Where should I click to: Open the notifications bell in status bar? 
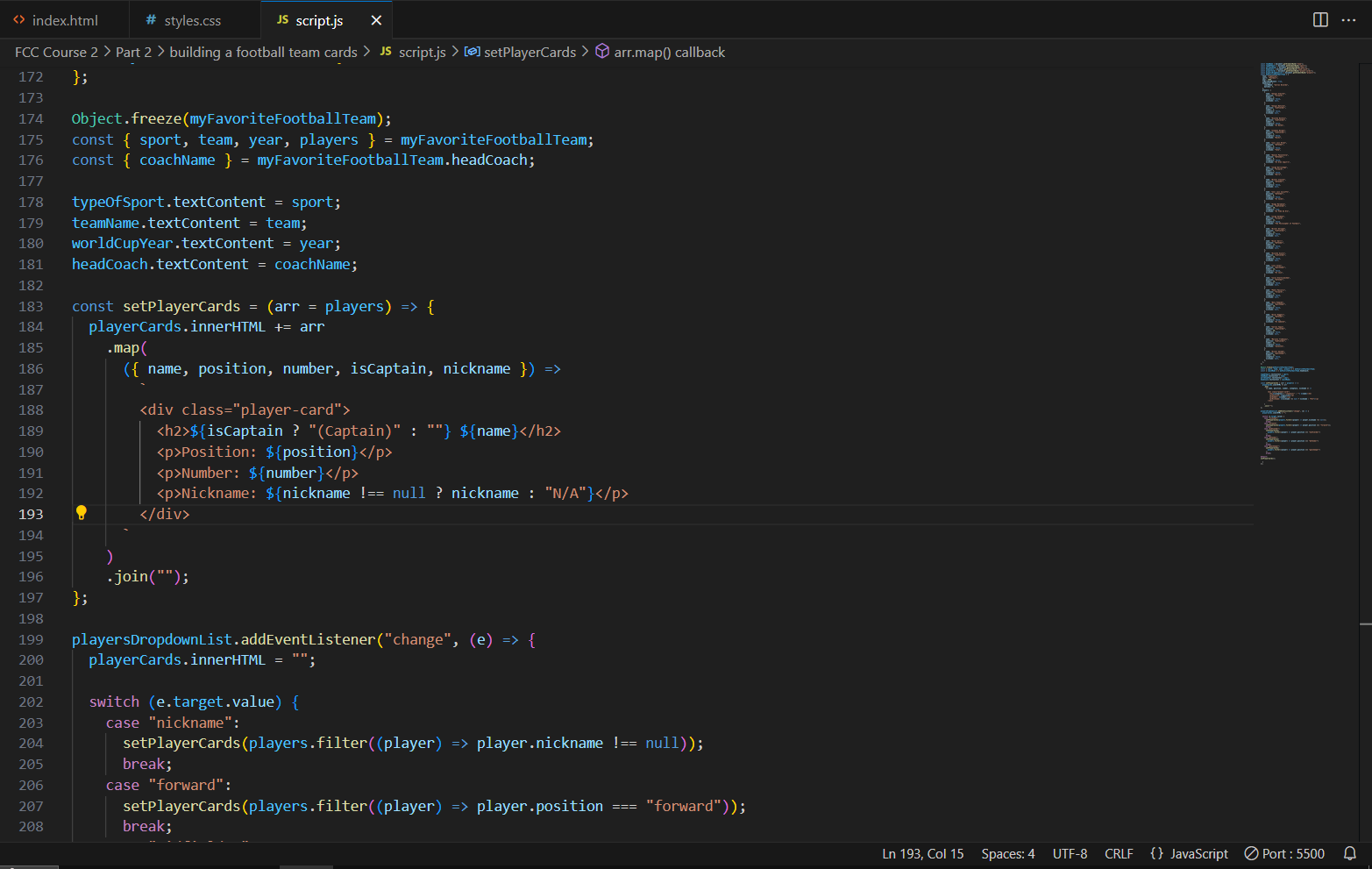(x=1350, y=853)
